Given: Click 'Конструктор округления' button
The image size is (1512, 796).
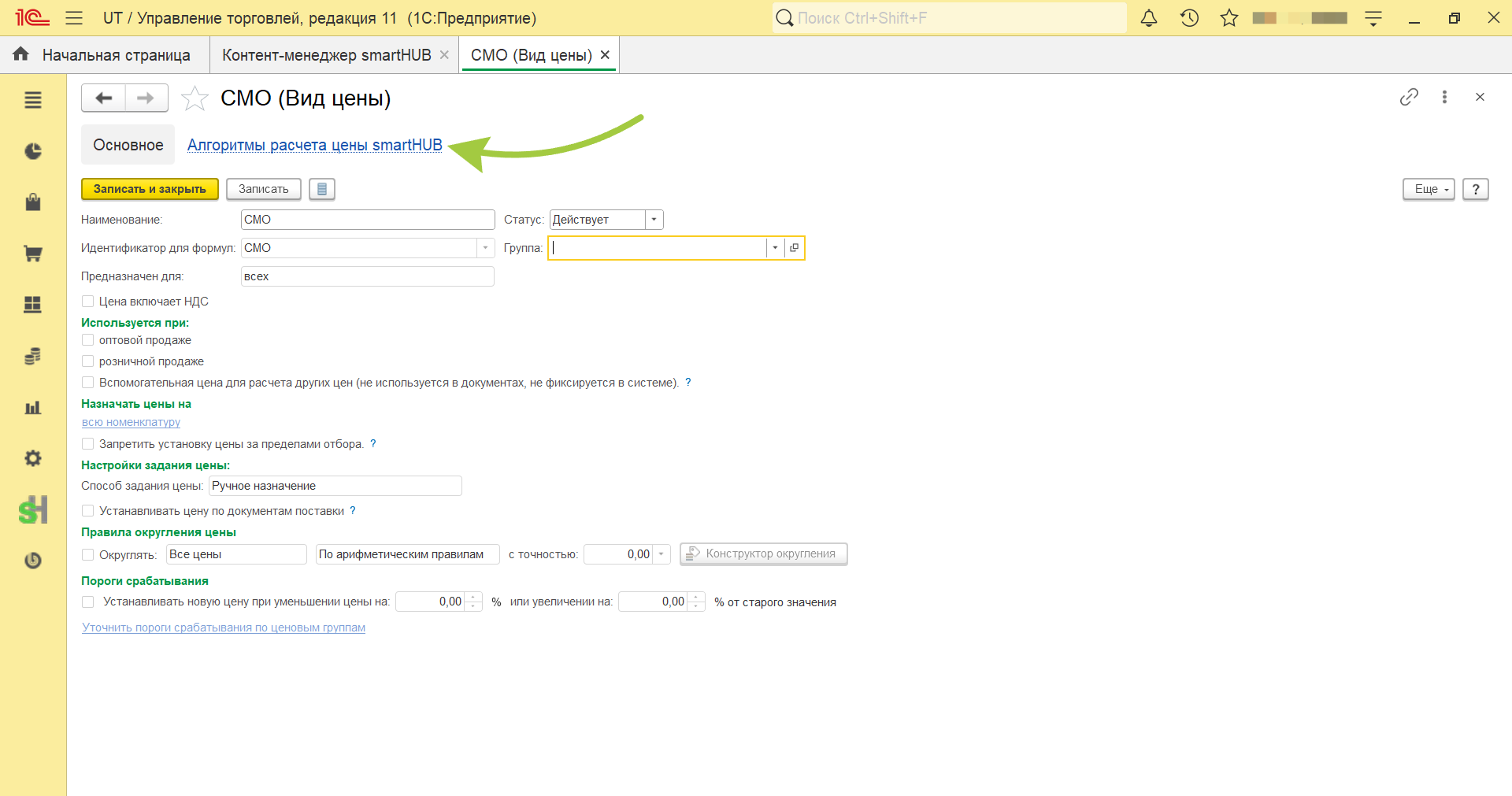Looking at the screenshot, I should click(764, 553).
